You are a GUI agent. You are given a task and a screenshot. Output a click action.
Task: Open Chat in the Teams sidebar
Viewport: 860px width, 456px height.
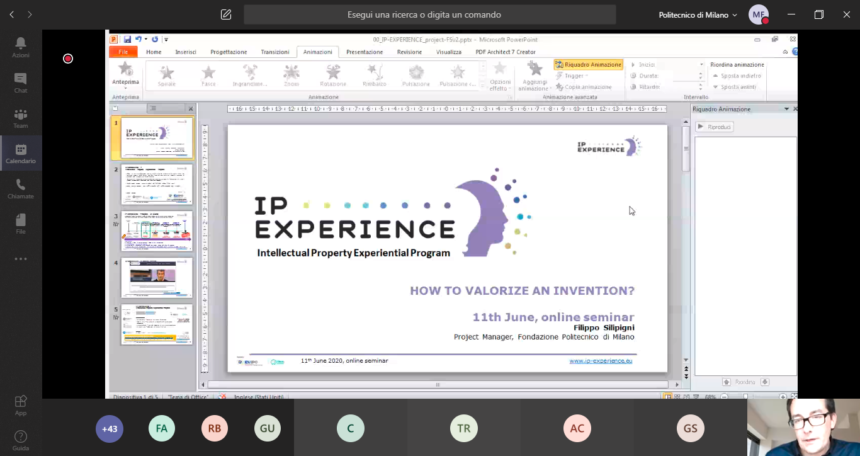(21, 82)
